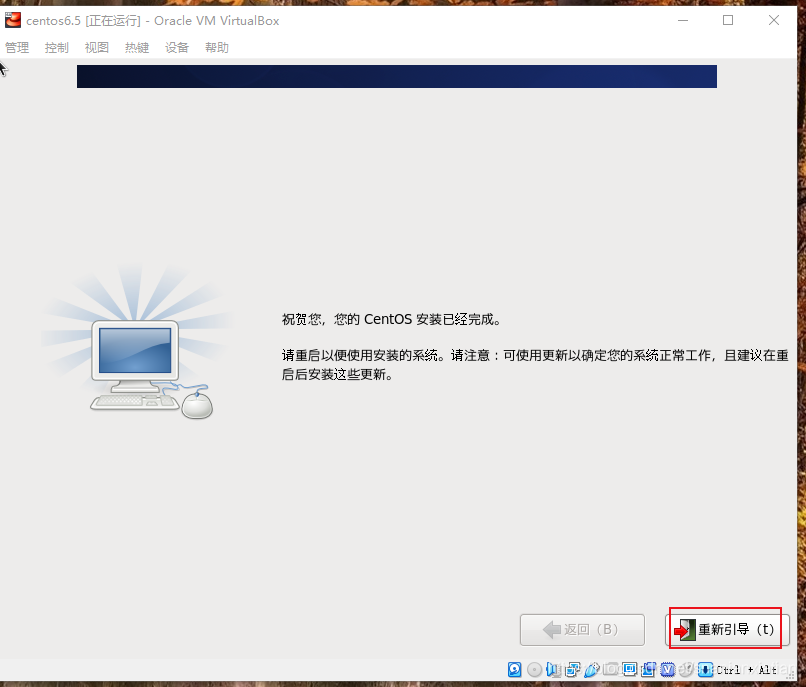The width and height of the screenshot is (806, 687).
Task: Maximize the VirtualBox window
Action: click(728, 21)
